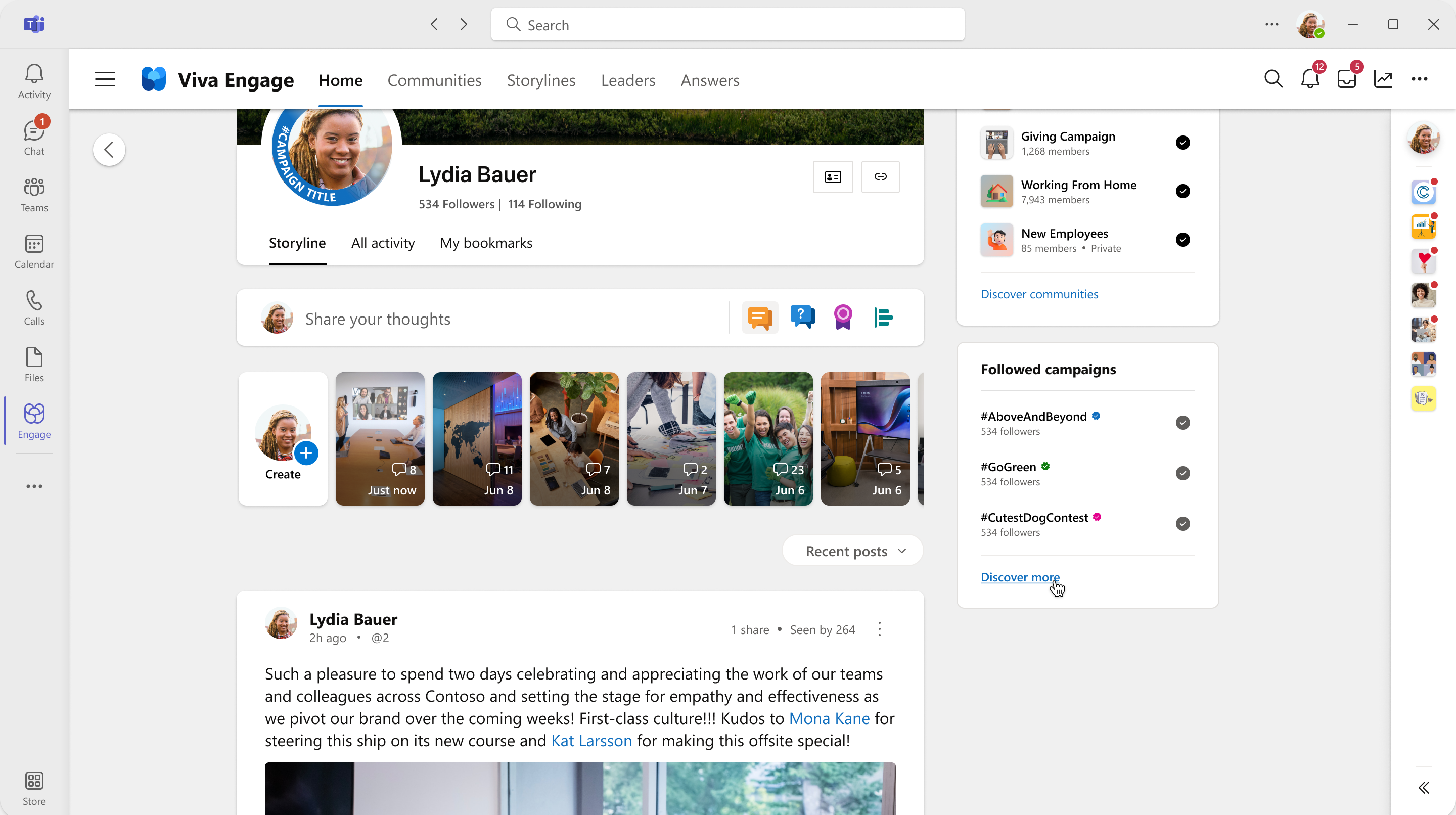
Task: Expand Recent posts dropdown filter
Action: 855,551
